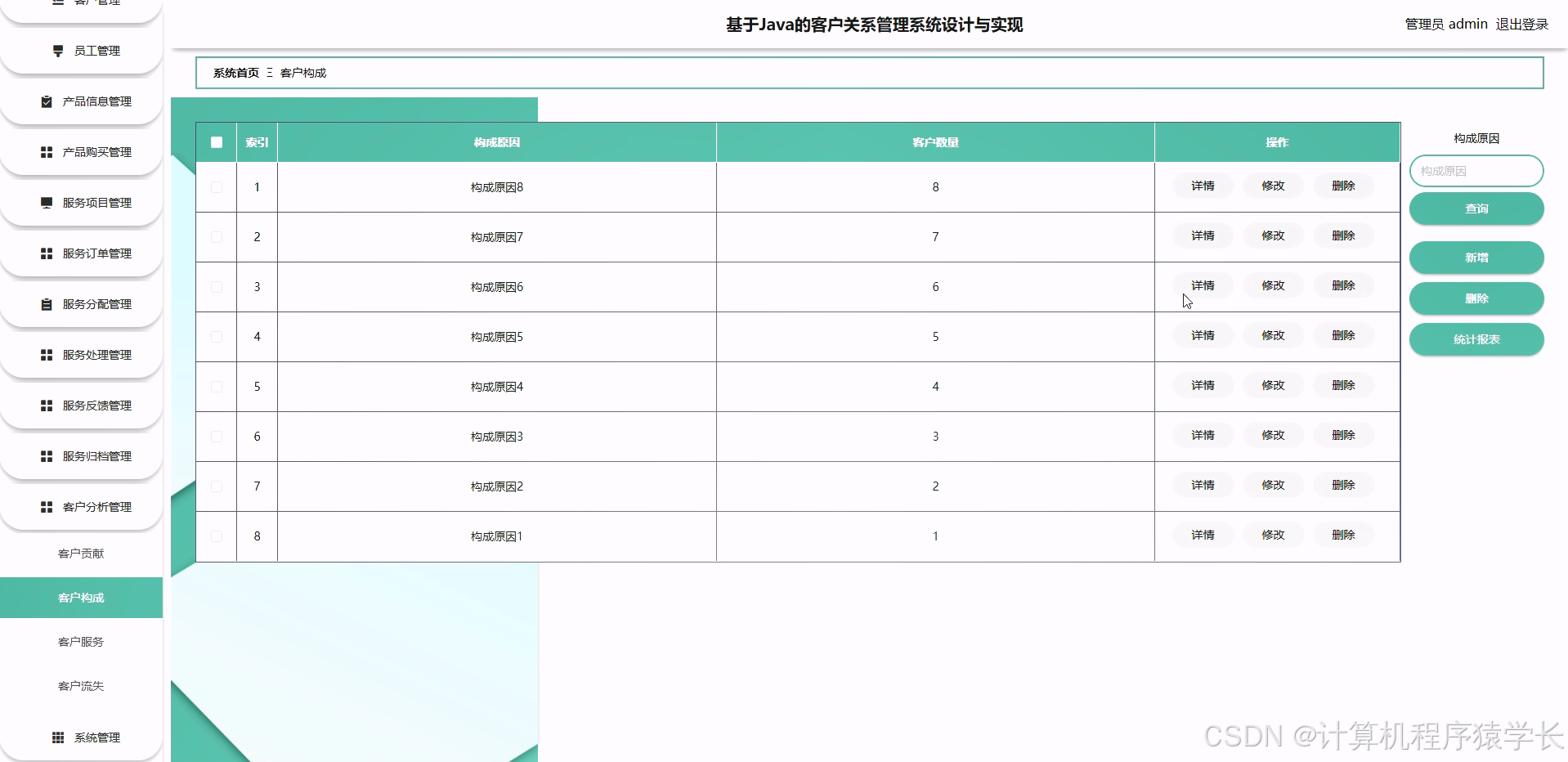Image resolution: width=1568 pixels, height=762 pixels.
Task: Click the 管理员 admin user label
Action: (1446, 25)
